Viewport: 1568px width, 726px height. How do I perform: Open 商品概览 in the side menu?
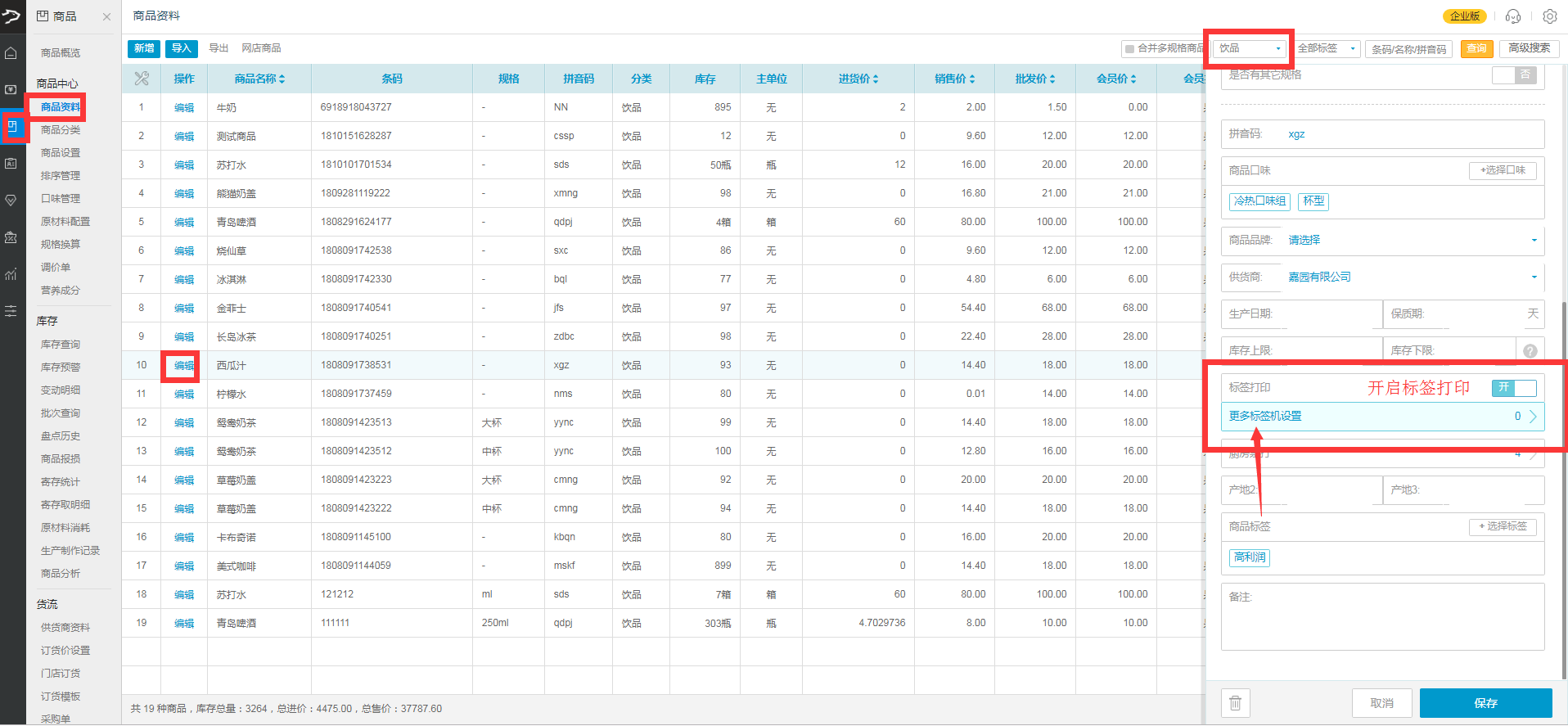61,53
